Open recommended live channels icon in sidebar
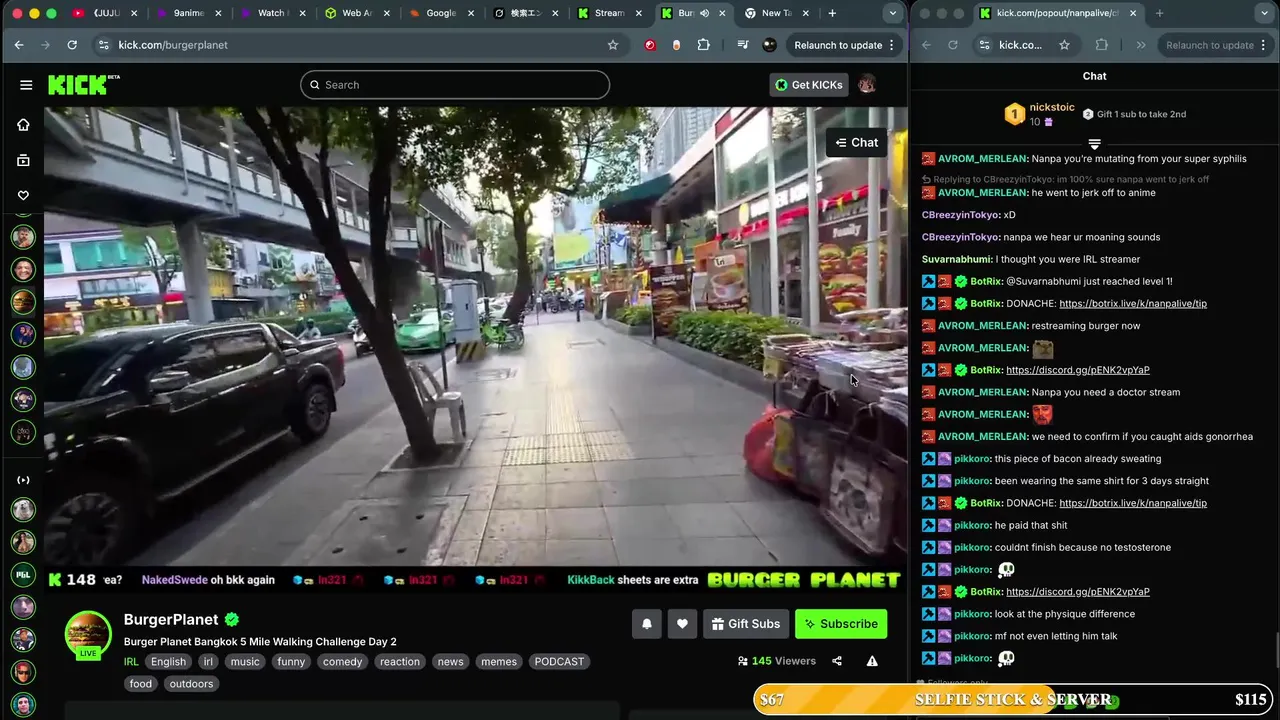Viewport: 1280px width, 720px height. point(23,480)
